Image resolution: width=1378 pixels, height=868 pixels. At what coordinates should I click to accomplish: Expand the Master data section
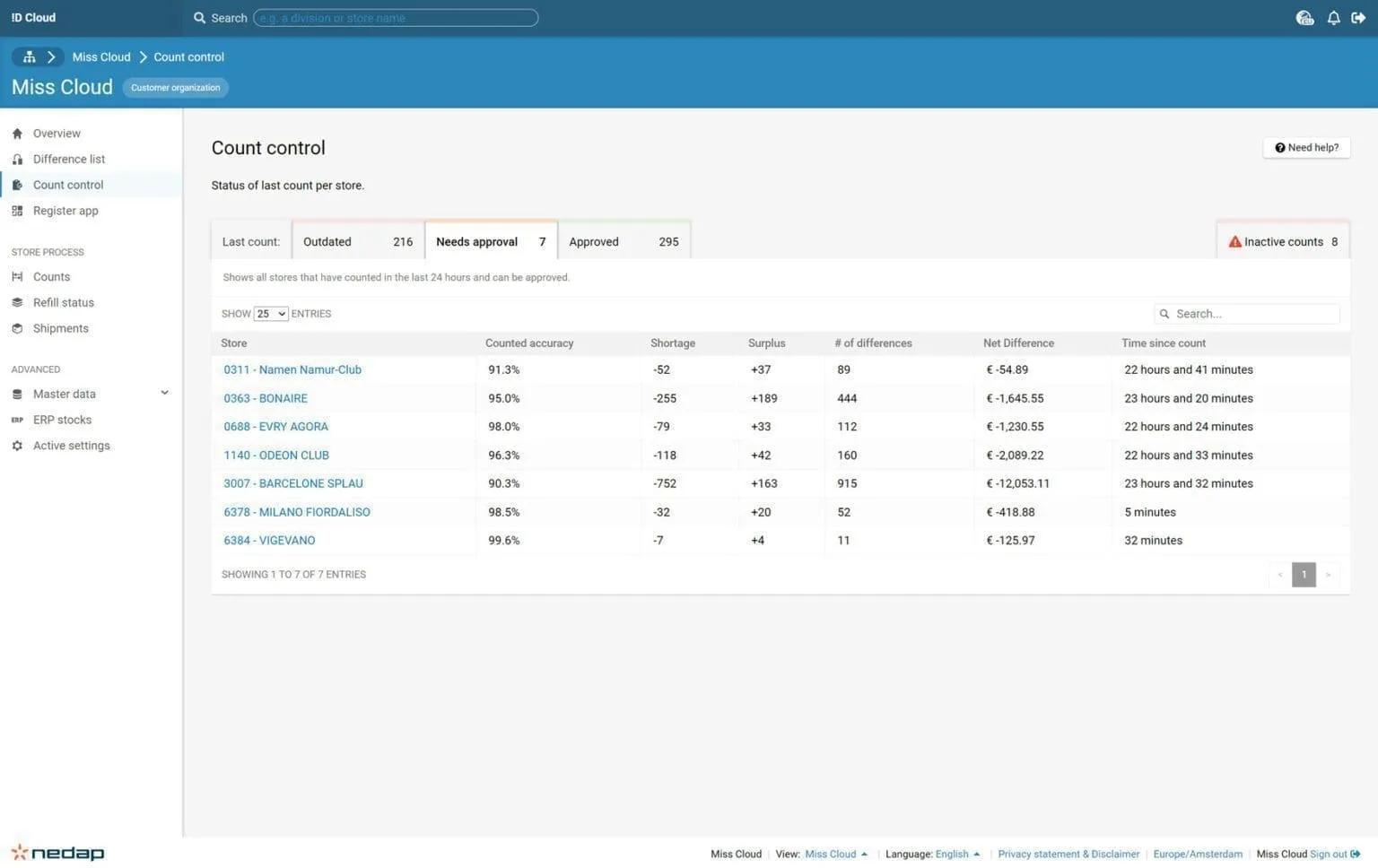tap(165, 393)
